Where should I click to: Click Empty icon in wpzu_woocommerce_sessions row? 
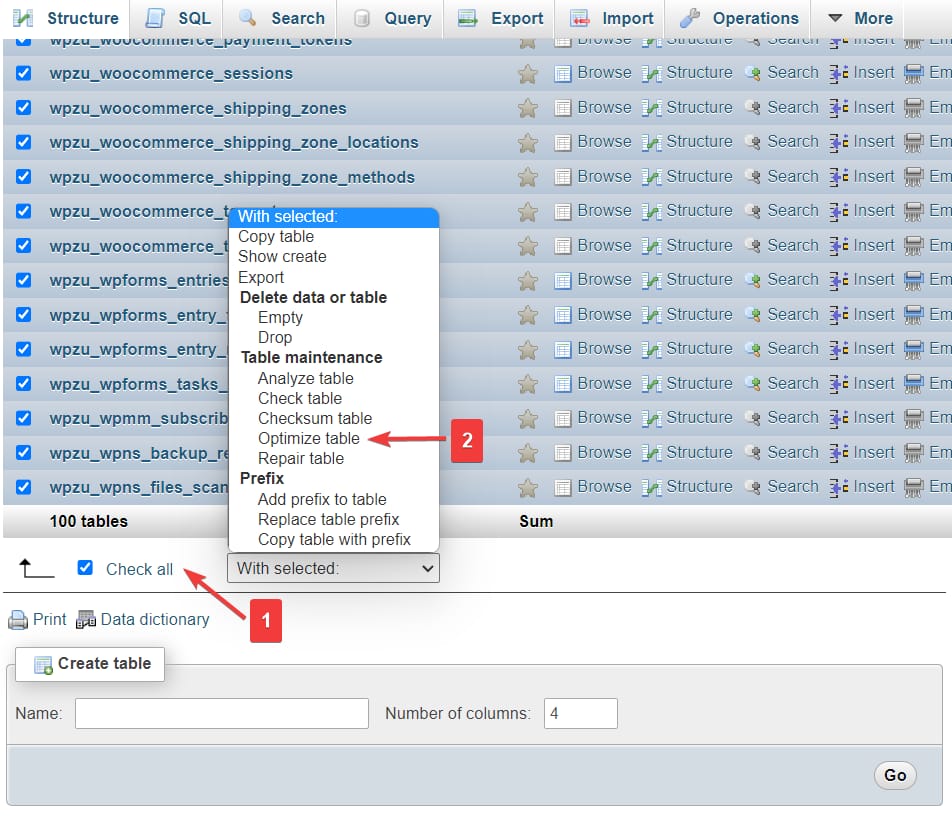913,74
